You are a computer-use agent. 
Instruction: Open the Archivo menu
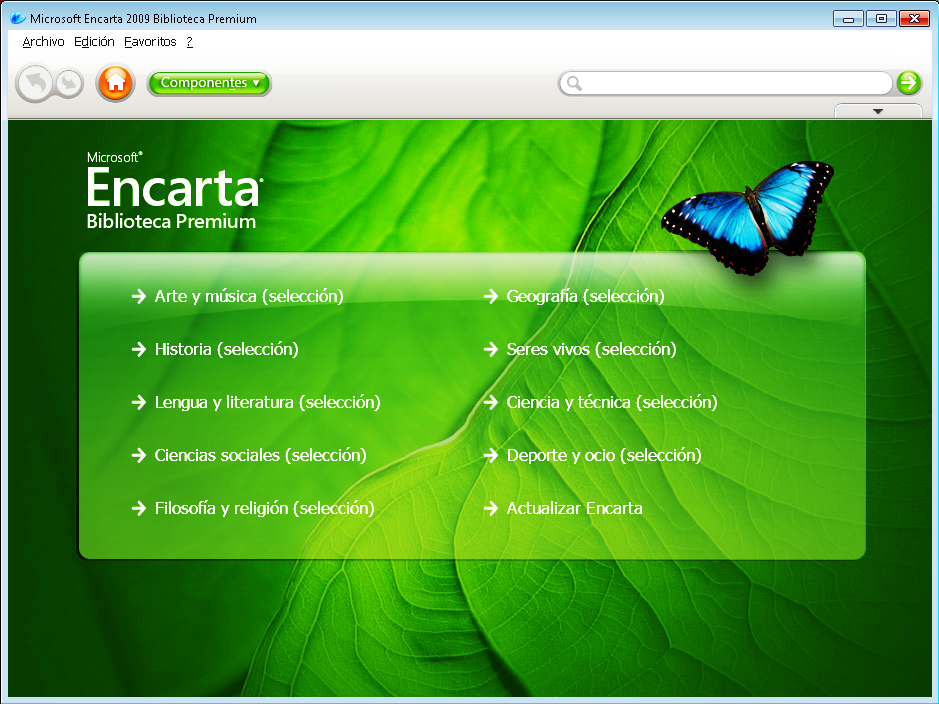tap(43, 42)
